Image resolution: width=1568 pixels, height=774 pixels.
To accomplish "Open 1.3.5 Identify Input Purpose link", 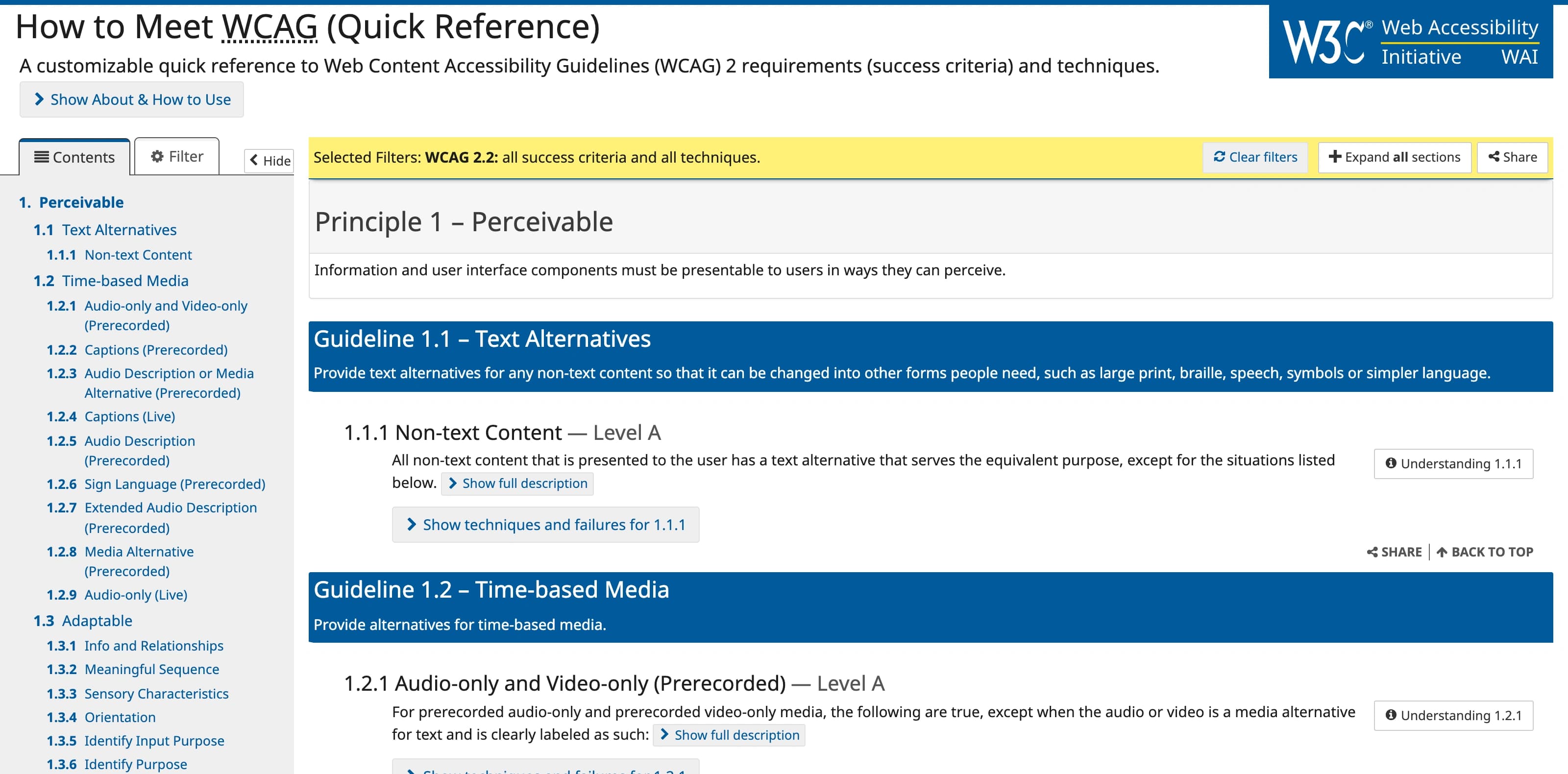I will click(136, 741).
